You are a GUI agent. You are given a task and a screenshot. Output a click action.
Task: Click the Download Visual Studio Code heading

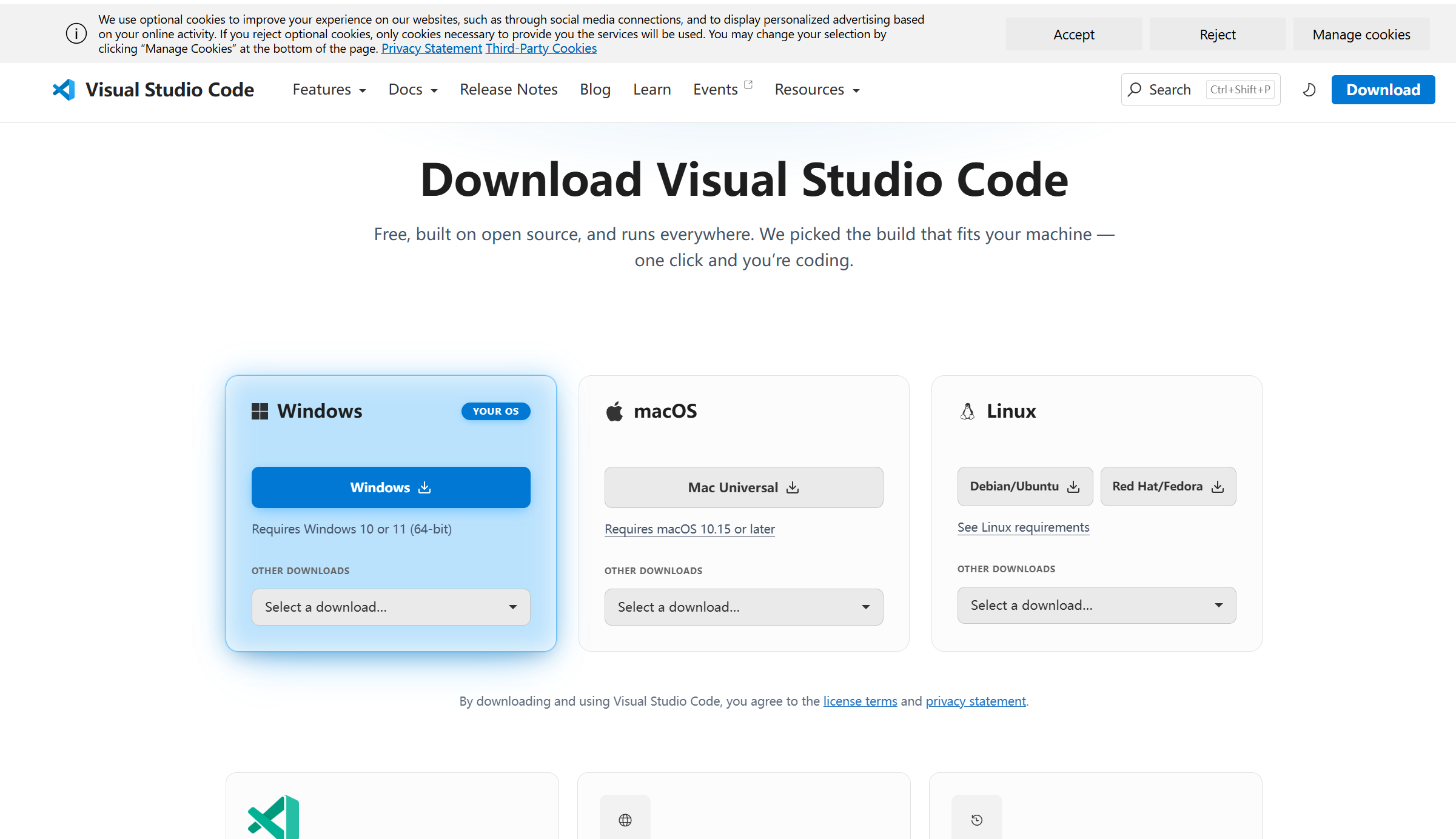(x=744, y=180)
